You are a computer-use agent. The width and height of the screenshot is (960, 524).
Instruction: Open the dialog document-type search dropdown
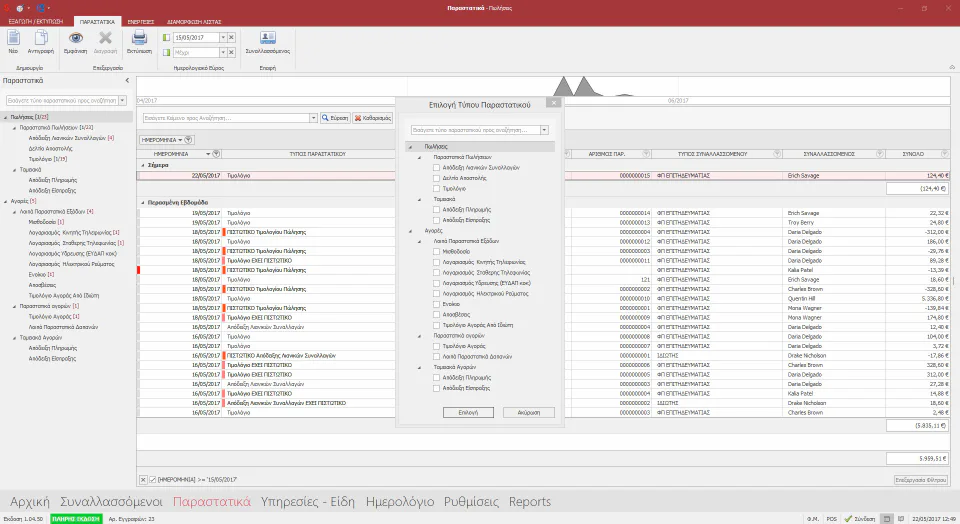(544, 130)
